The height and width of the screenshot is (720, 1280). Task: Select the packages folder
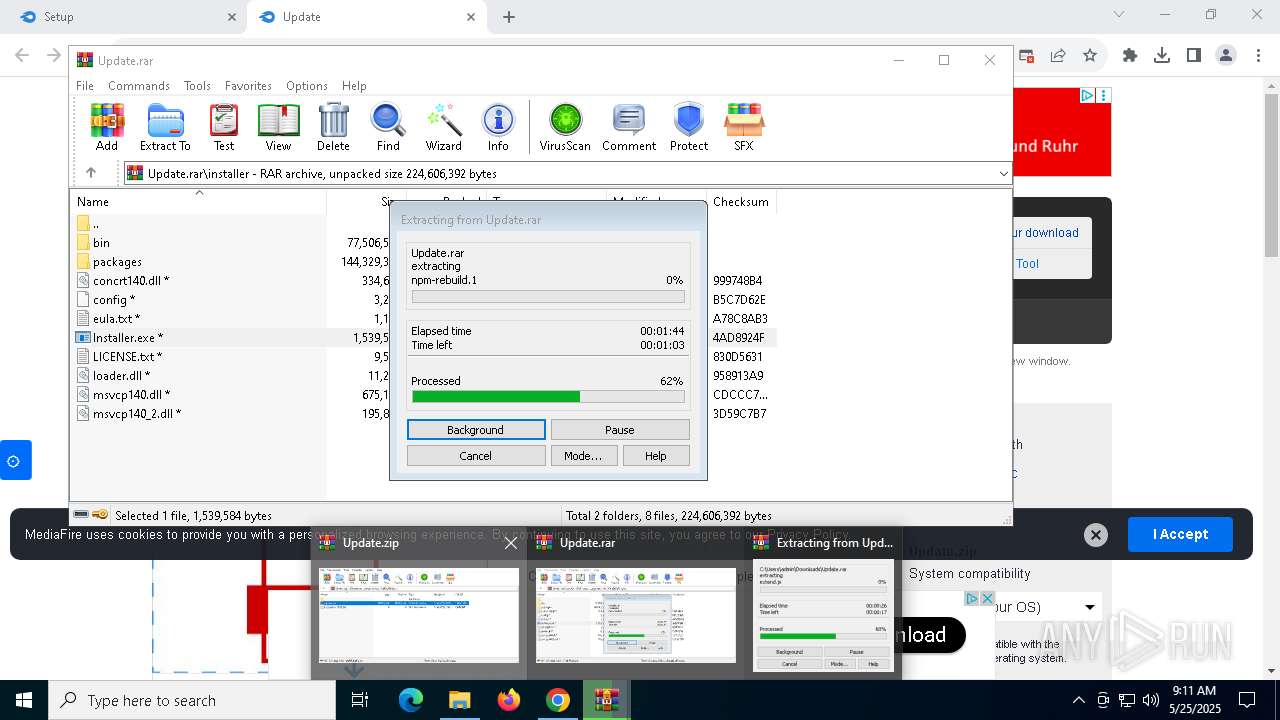coord(117,262)
